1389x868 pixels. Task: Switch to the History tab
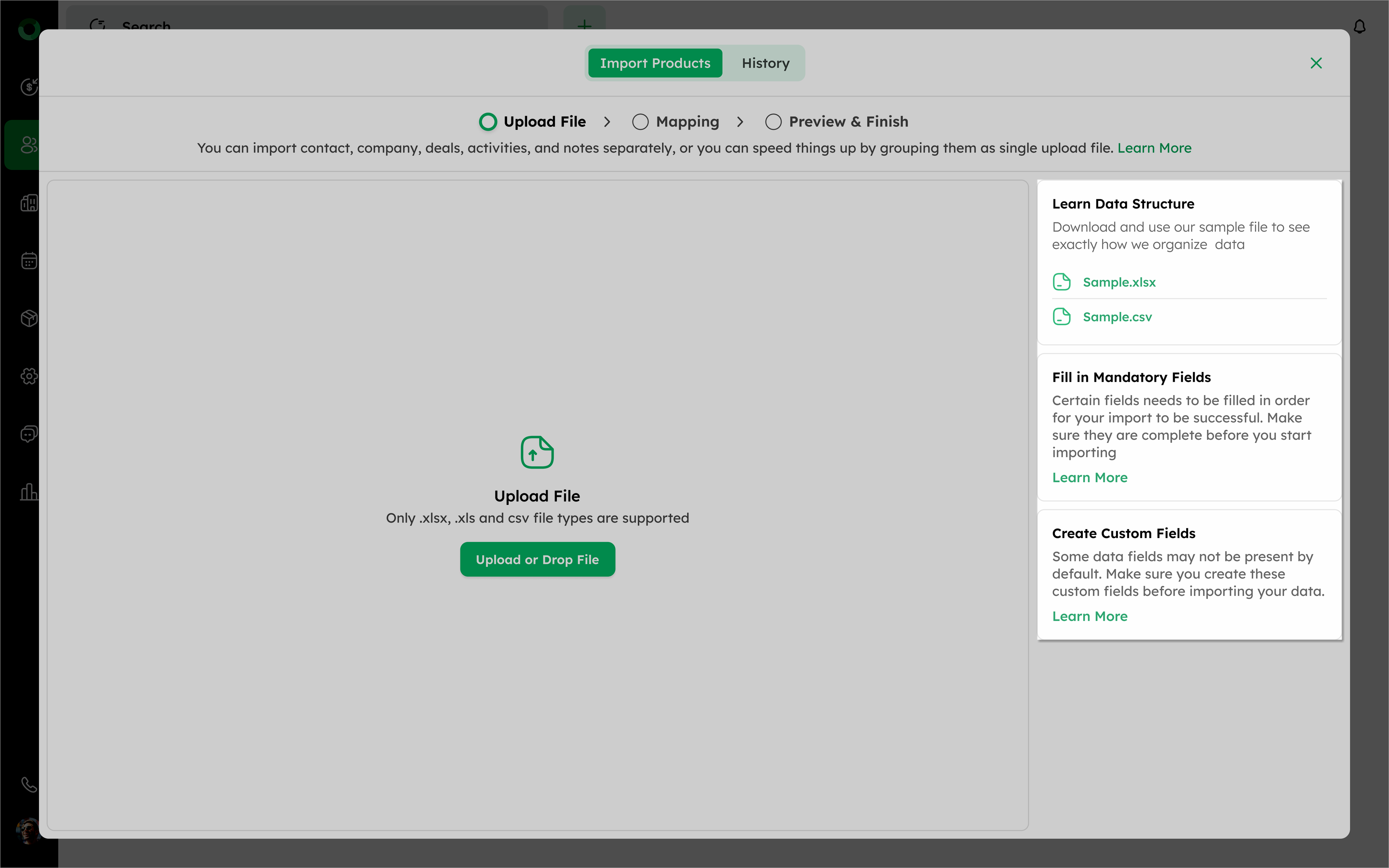click(x=765, y=63)
